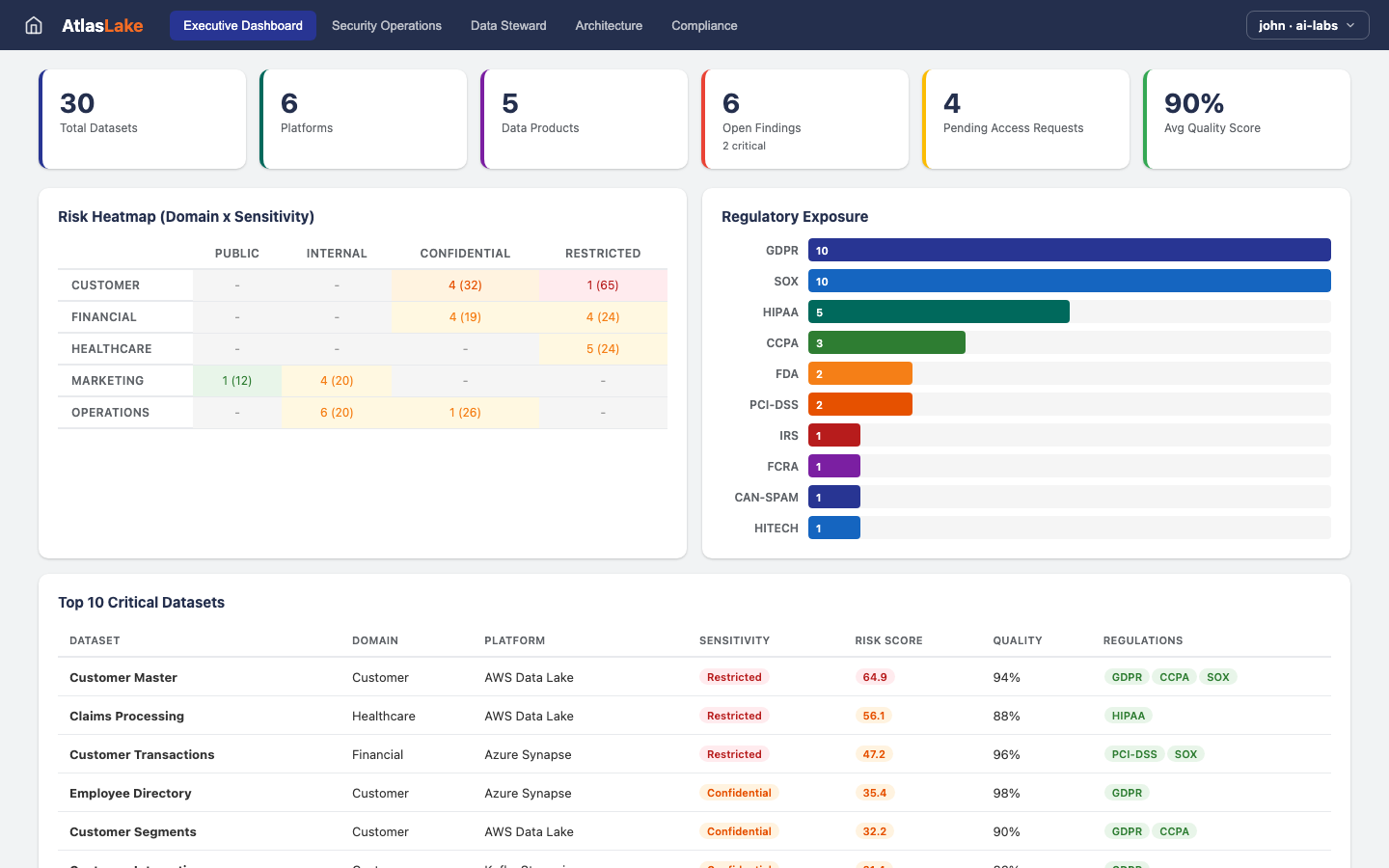Switch to the Security Operations tab
This screenshot has width=1389, height=868.
click(386, 26)
